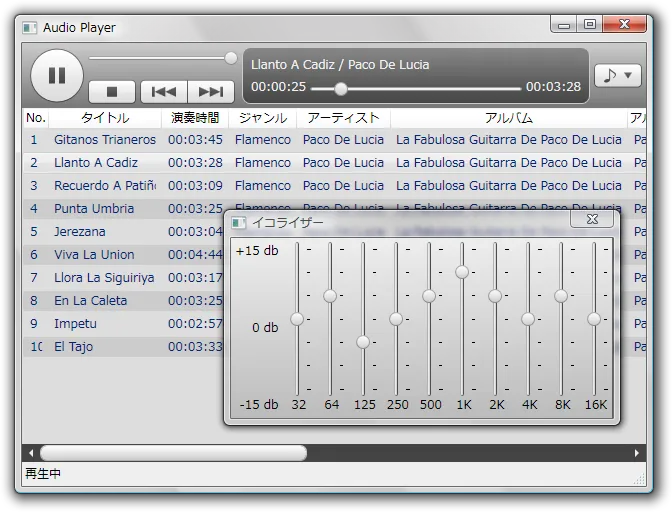Click the 1K band equalizer slider
672x512 pixels.
click(x=462, y=272)
